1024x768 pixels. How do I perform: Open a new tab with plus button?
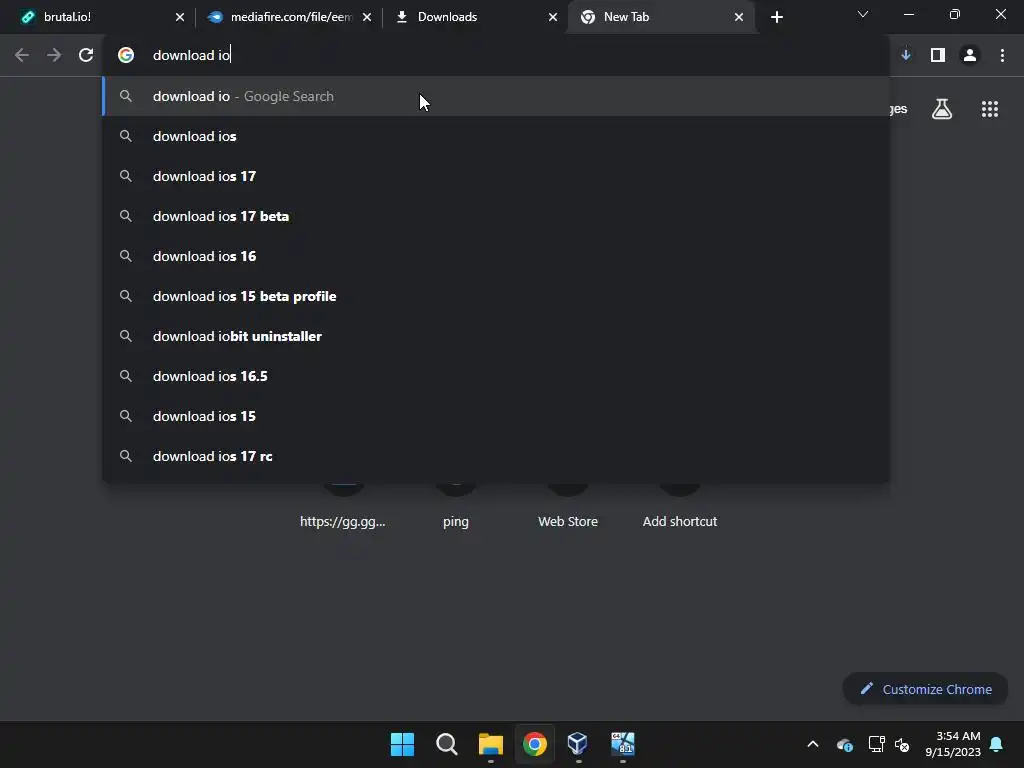776,17
